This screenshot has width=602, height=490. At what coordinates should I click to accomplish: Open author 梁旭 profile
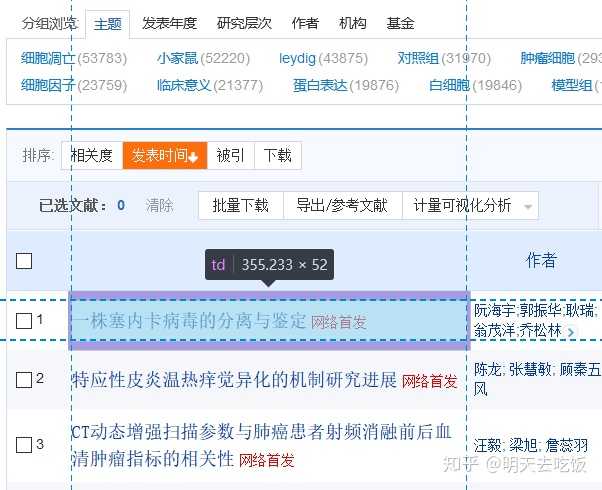(523, 445)
